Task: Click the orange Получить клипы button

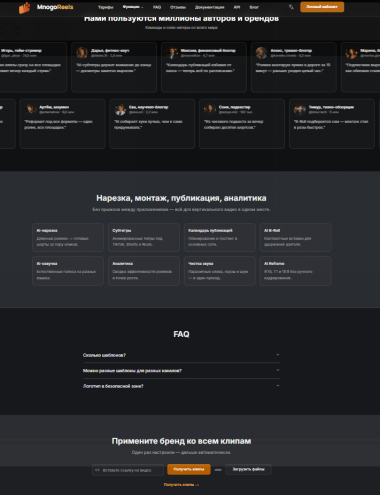Action: [189, 469]
